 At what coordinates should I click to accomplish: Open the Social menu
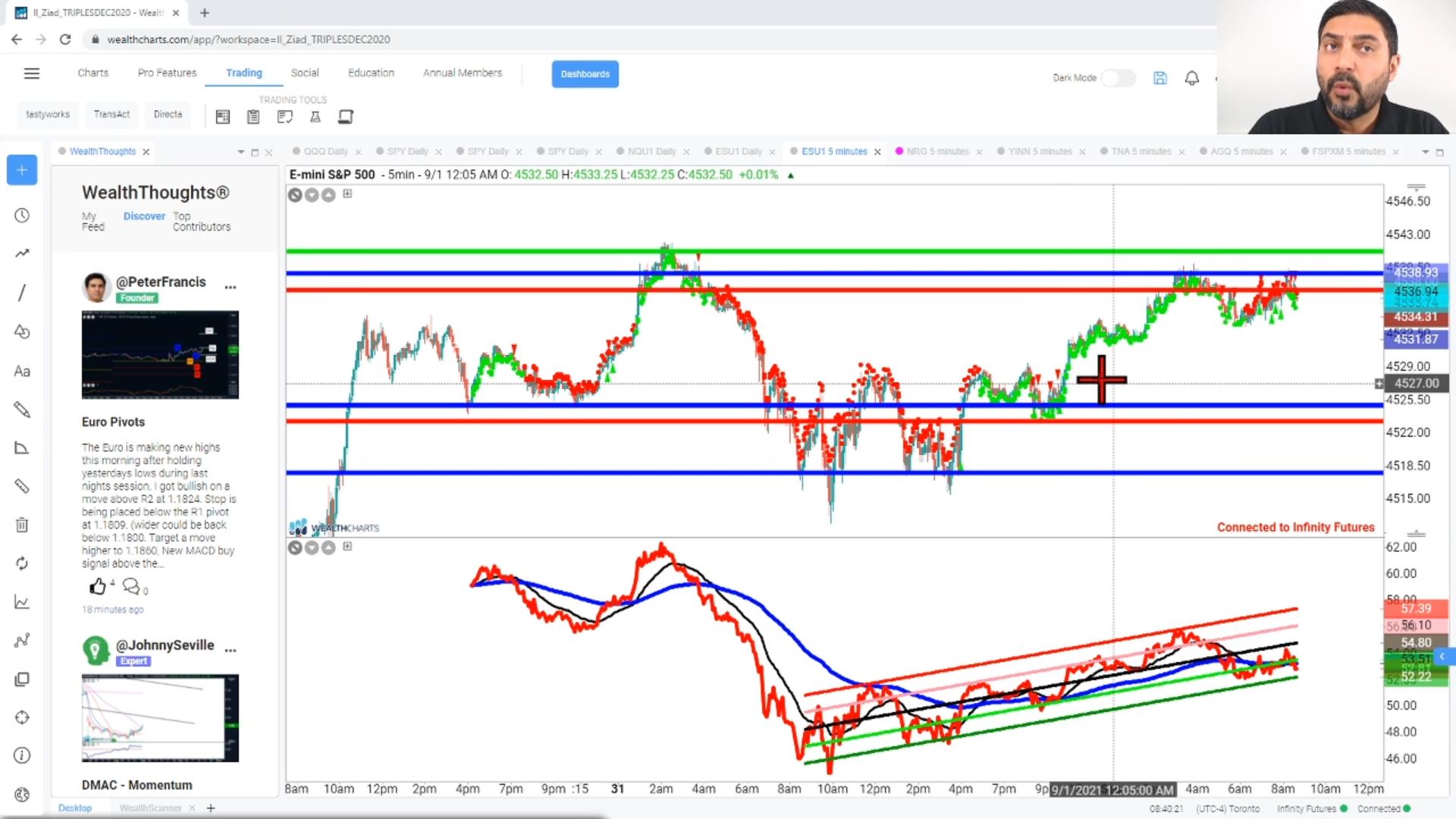click(305, 73)
